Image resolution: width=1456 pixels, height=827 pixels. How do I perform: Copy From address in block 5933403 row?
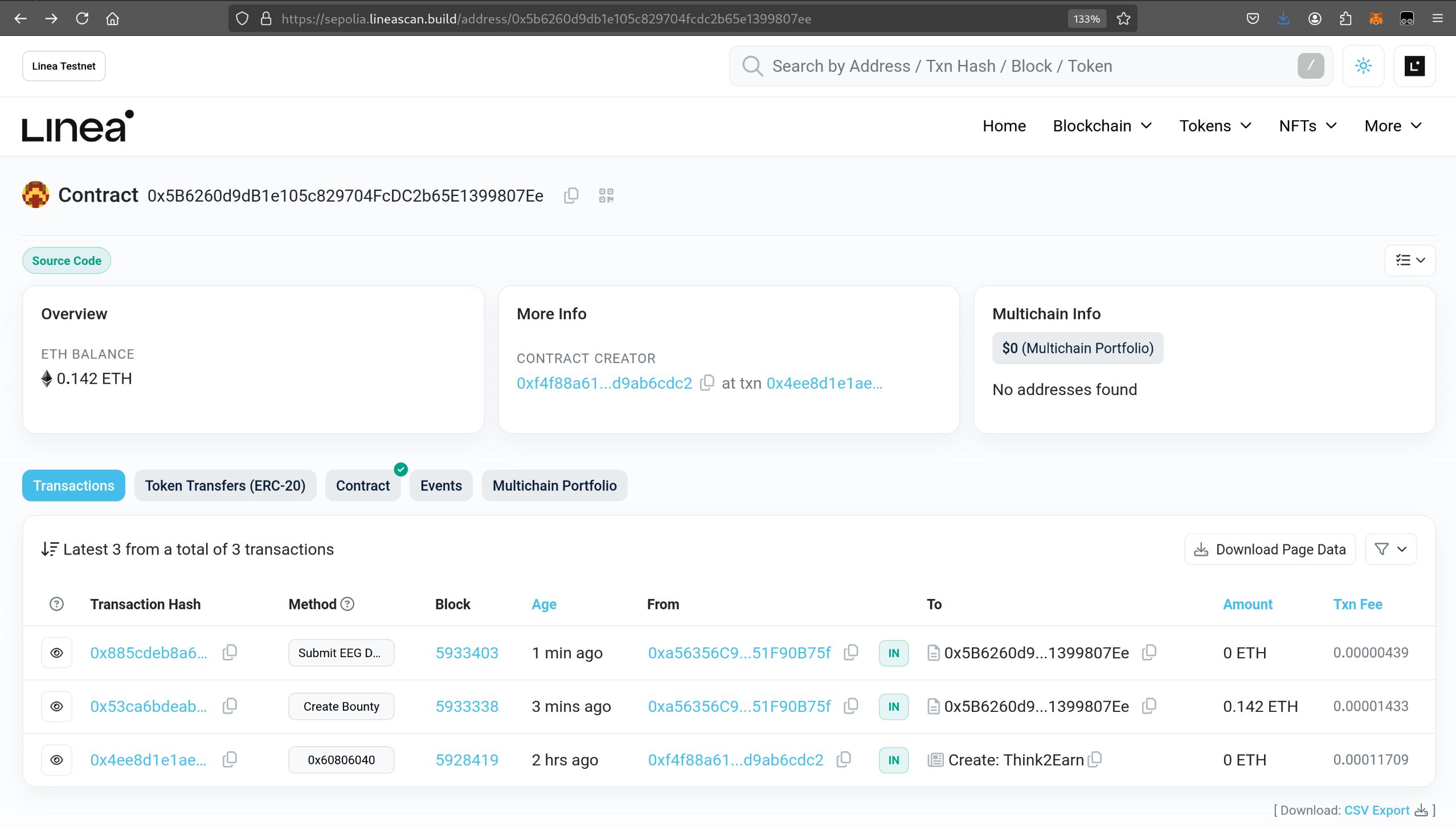[850, 653]
